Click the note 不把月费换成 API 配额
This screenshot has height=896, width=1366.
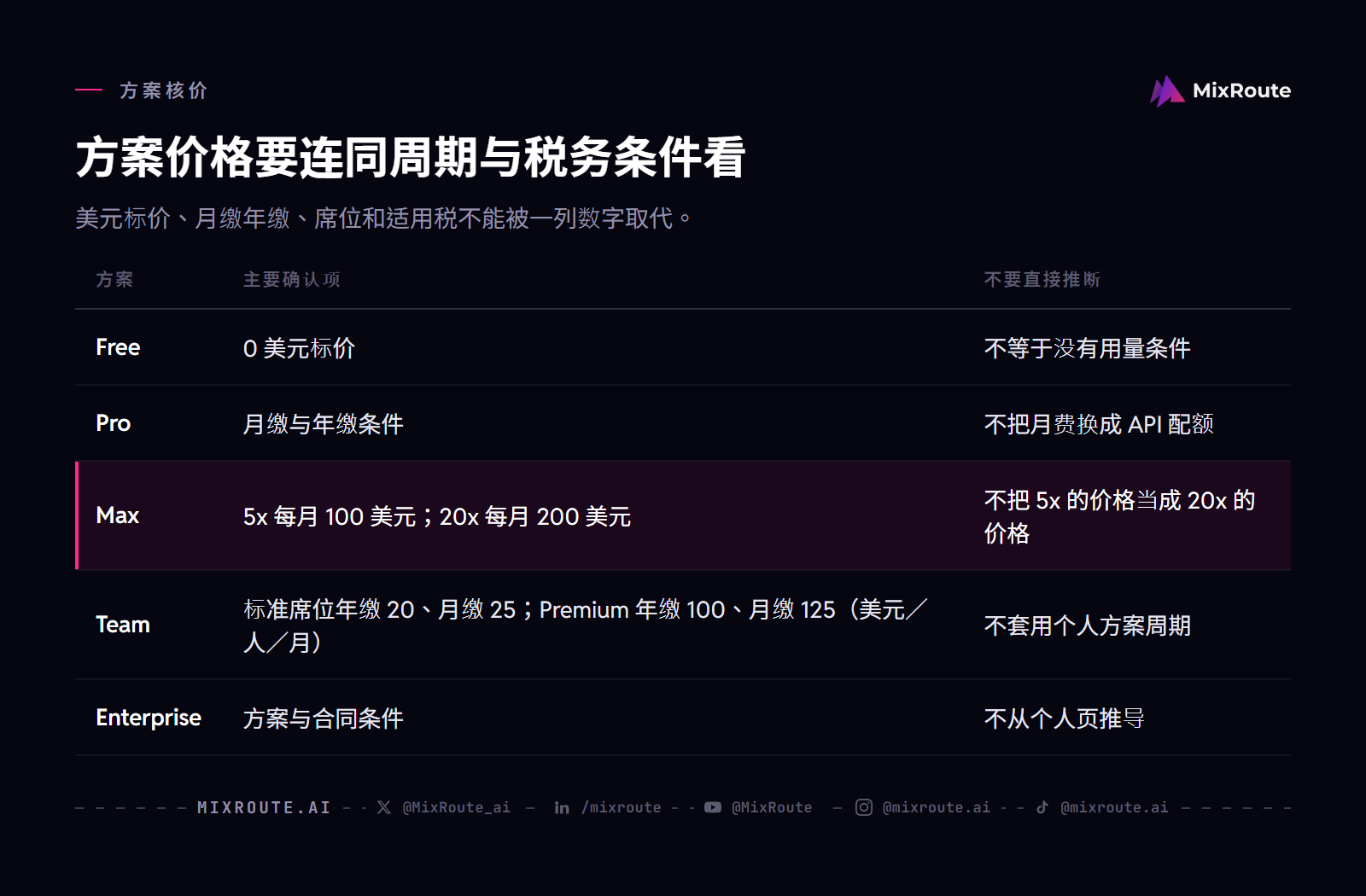click(x=1098, y=424)
